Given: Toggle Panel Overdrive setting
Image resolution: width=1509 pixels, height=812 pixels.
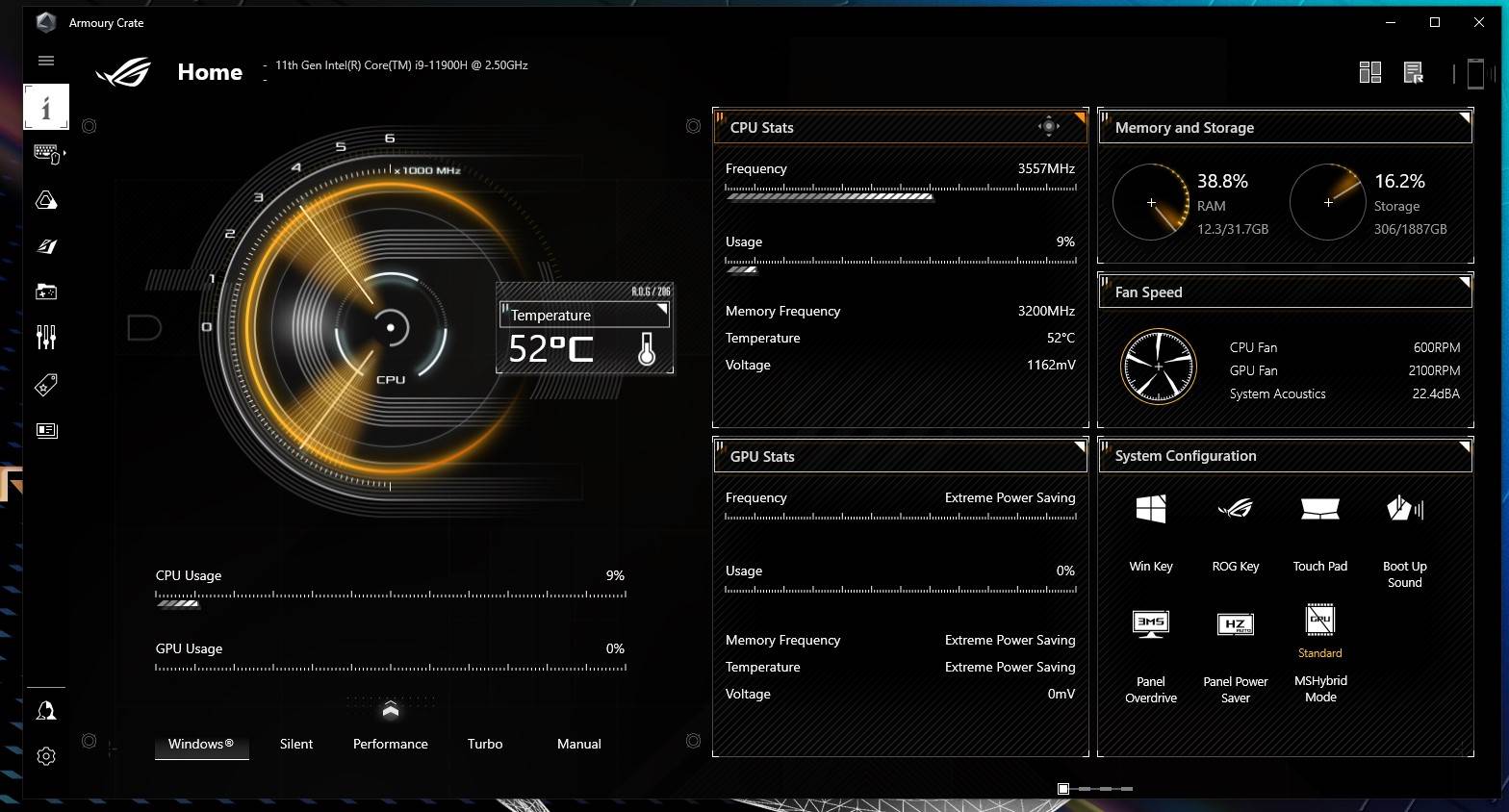Looking at the screenshot, I should pos(1151,625).
